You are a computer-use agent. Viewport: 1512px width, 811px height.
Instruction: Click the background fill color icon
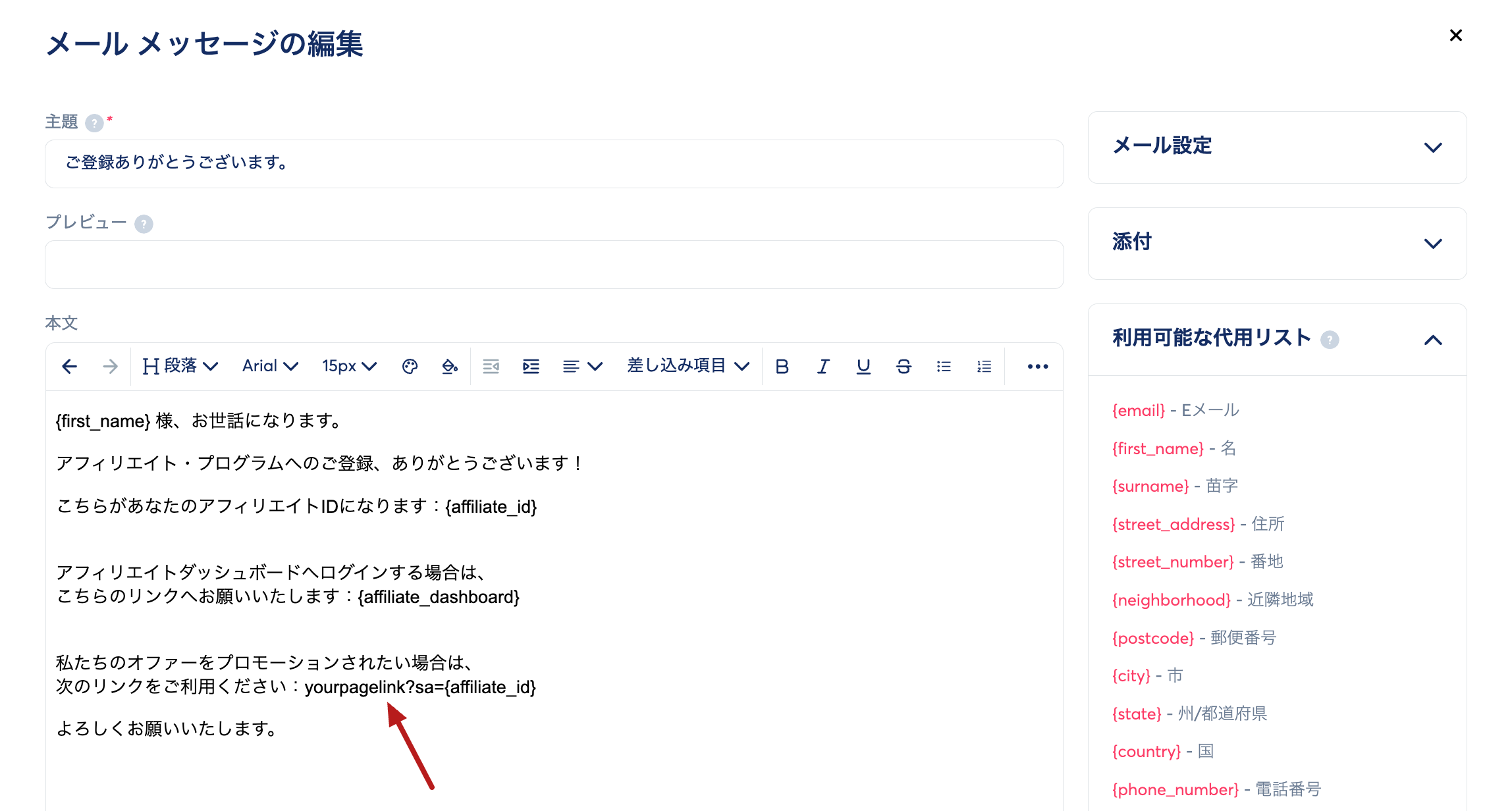click(450, 367)
